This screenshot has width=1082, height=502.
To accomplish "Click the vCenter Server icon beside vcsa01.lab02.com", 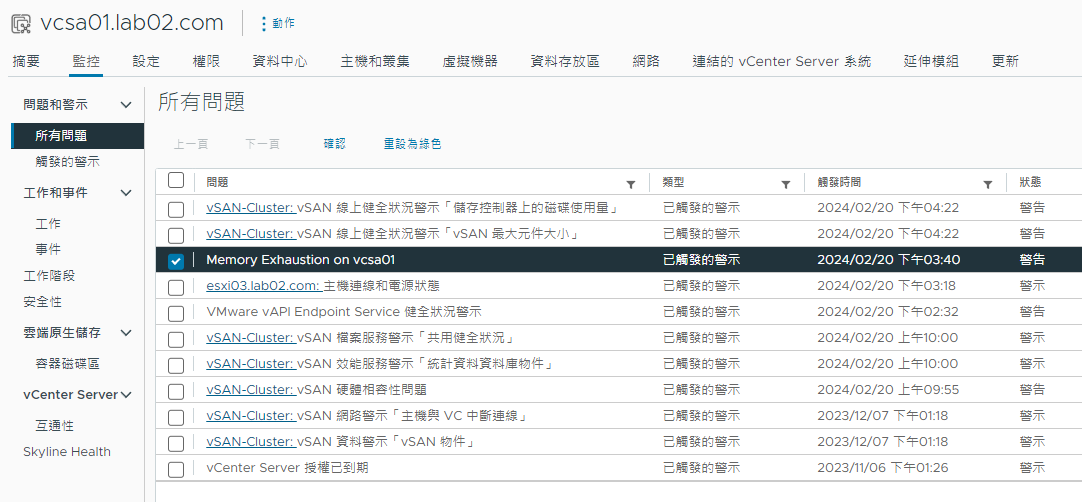I will tap(21, 23).
